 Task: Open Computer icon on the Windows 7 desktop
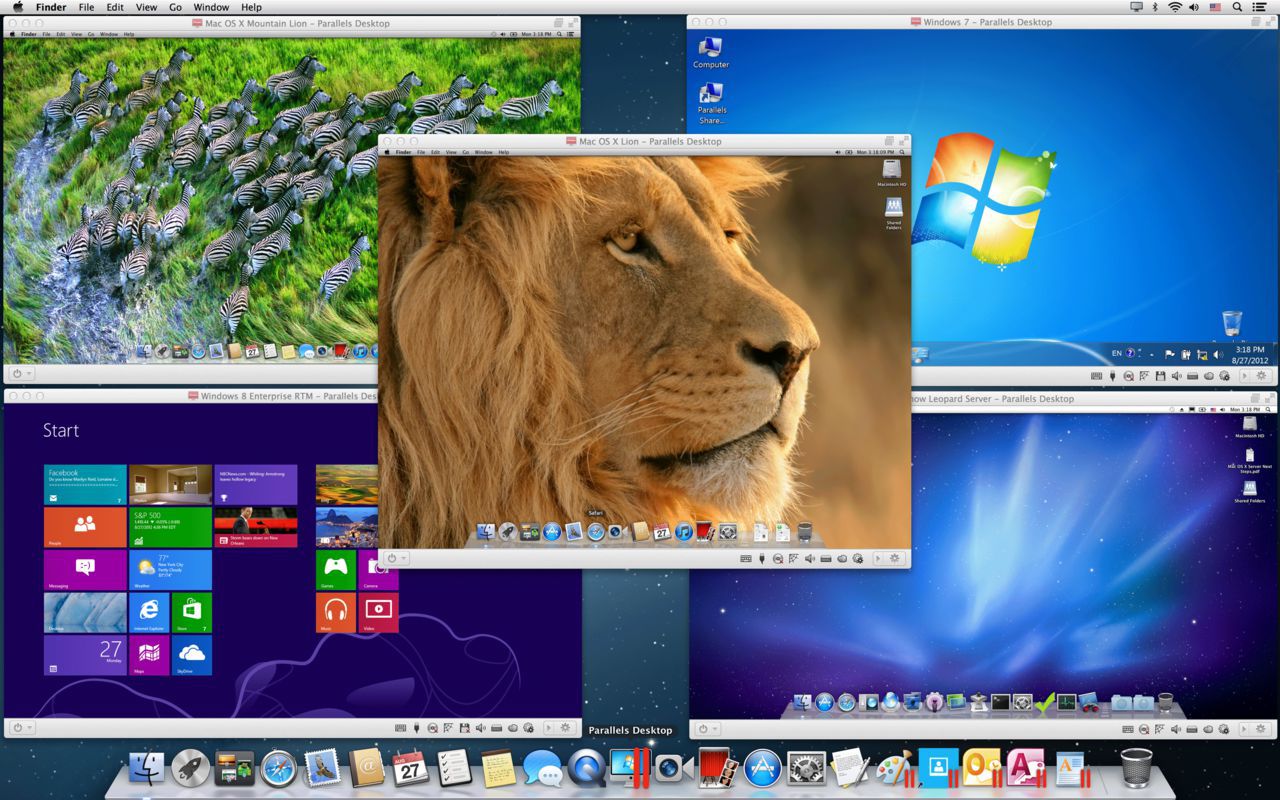(x=711, y=51)
